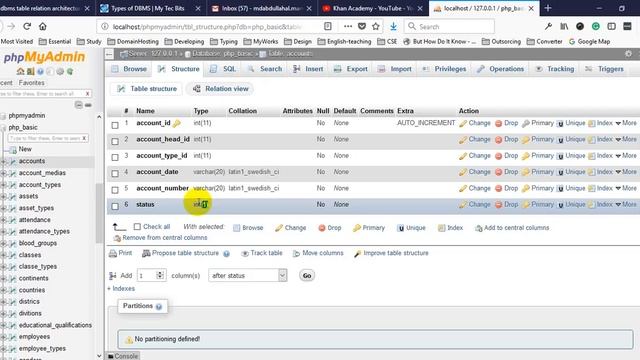Screen dimensions: 640x360
Task: Open the Export tab
Action: (x=351, y=69)
